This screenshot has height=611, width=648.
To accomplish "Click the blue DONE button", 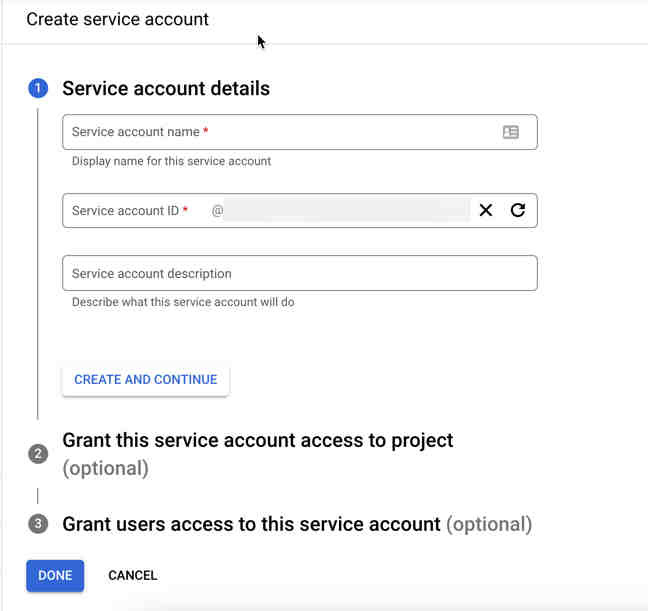I will coord(55,575).
